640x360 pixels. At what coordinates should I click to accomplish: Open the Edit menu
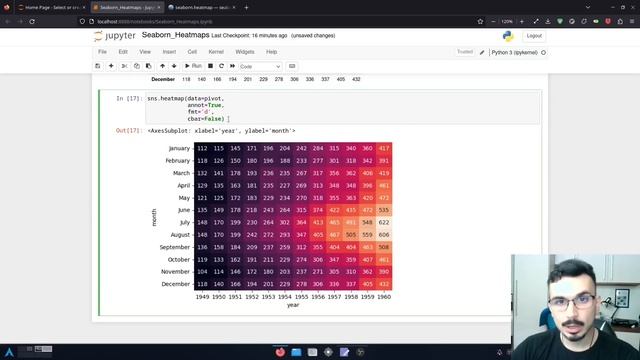[x=123, y=52]
